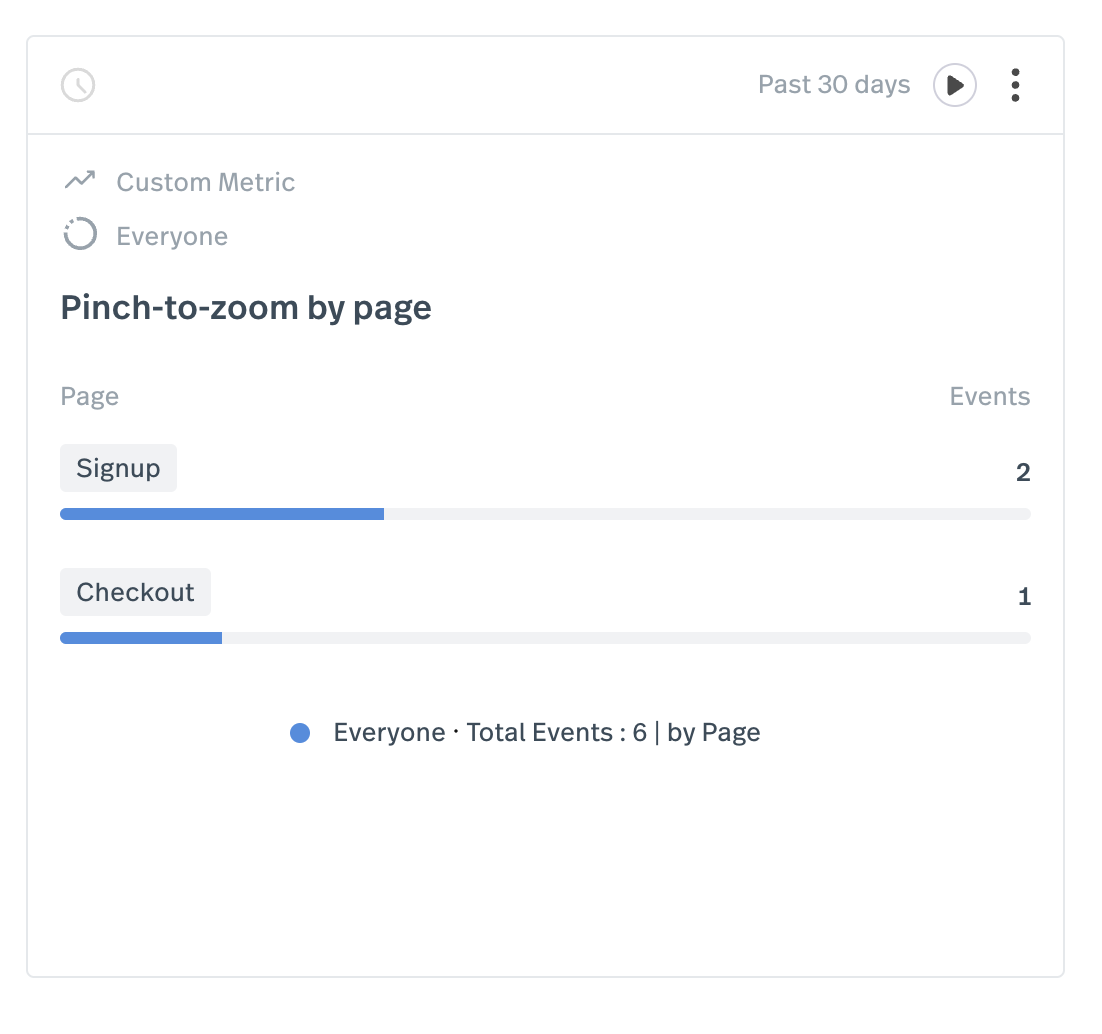This screenshot has height=1034, width=1102.
Task: Click the Checkout event count 1
Action: click(x=1023, y=597)
